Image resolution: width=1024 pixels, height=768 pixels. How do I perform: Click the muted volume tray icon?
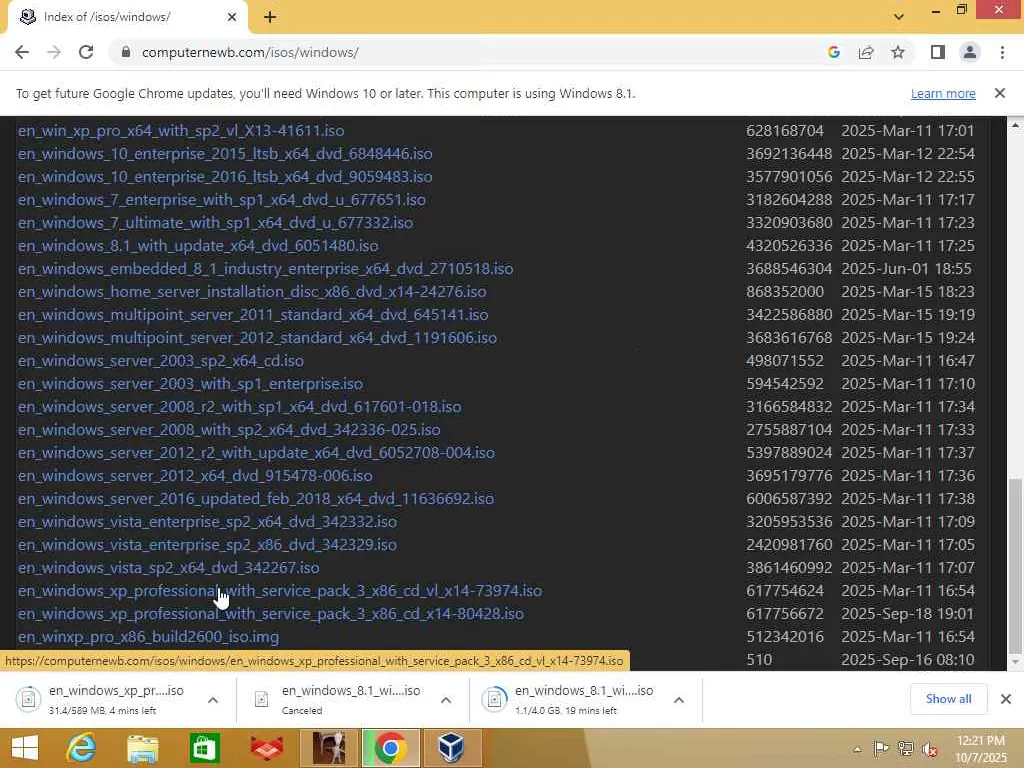pyautogui.click(x=929, y=749)
